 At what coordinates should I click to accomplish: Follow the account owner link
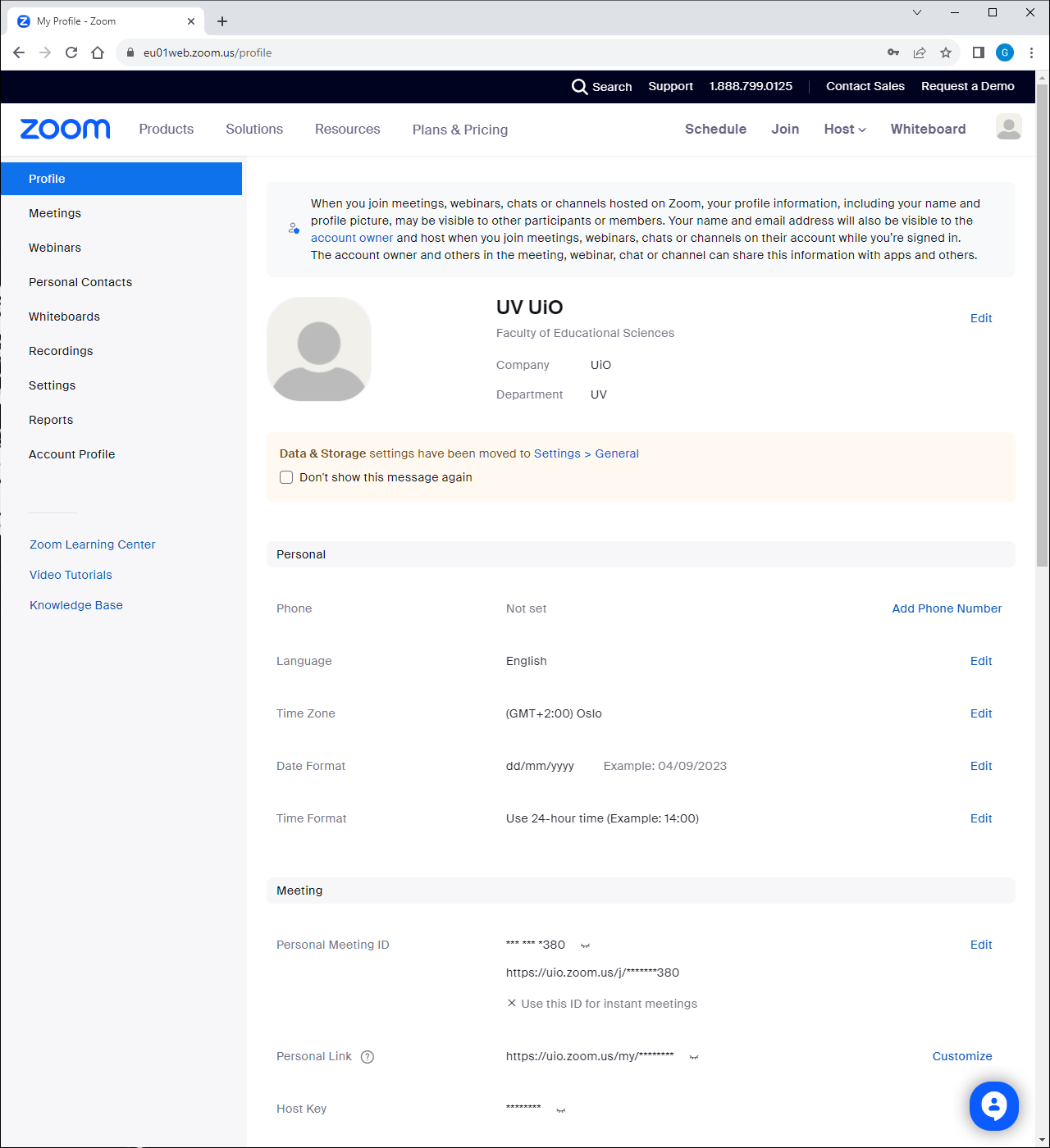[352, 238]
